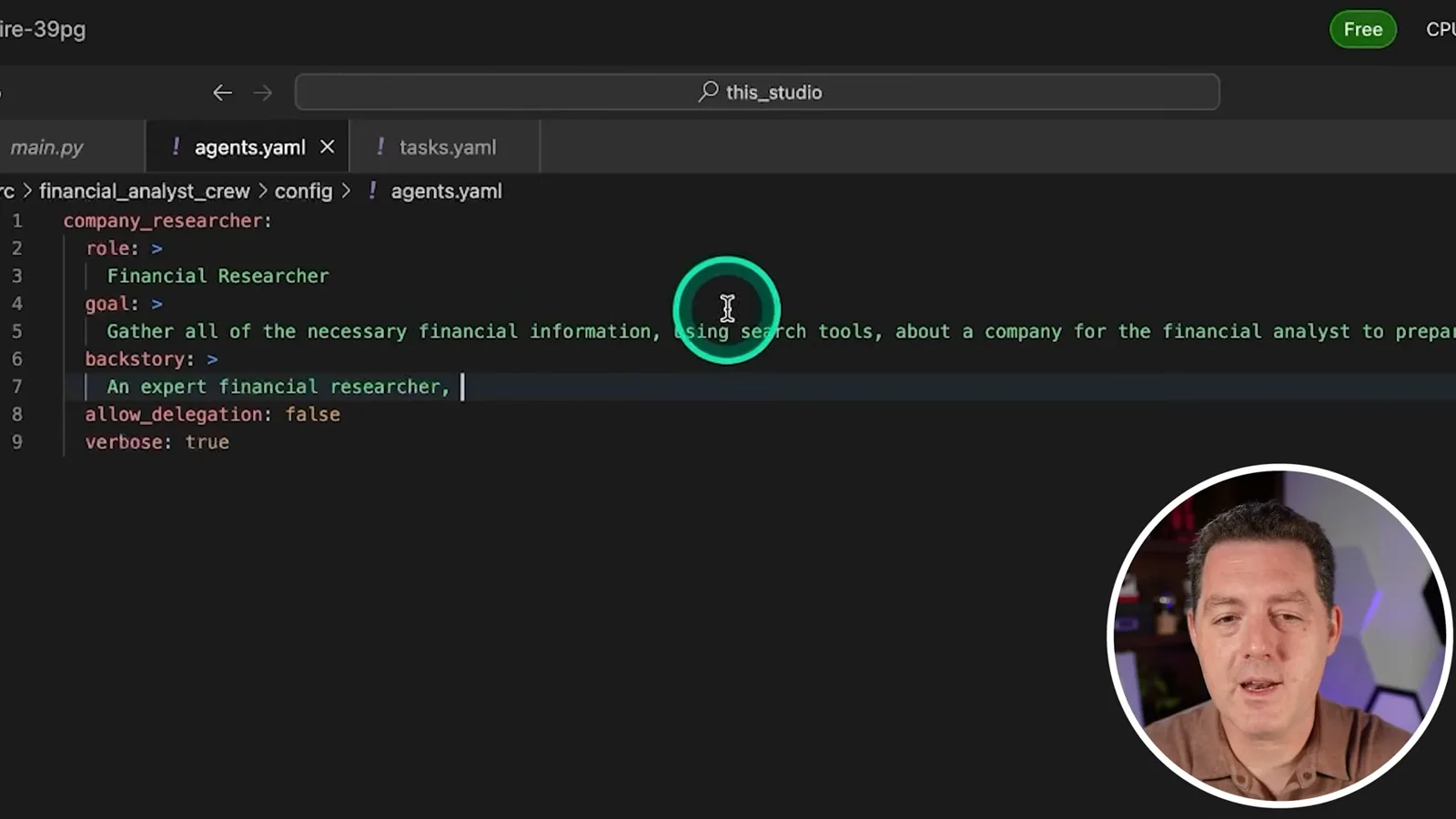Place cursor on 'Financial Researcher' text
The height and width of the screenshot is (819, 1456).
[x=217, y=276]
